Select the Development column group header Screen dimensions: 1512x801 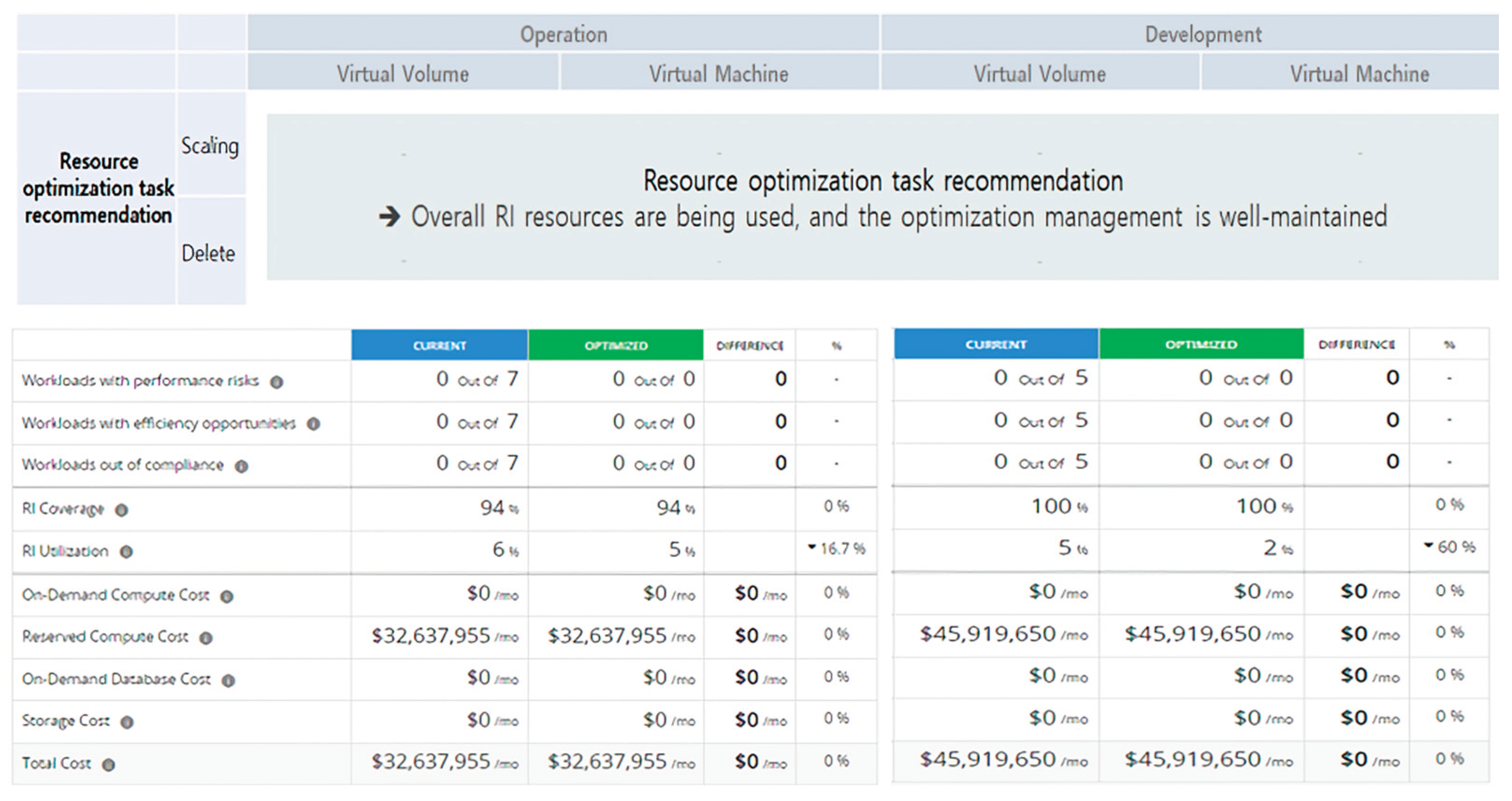pyautogui.click(x=1203, y=34)
